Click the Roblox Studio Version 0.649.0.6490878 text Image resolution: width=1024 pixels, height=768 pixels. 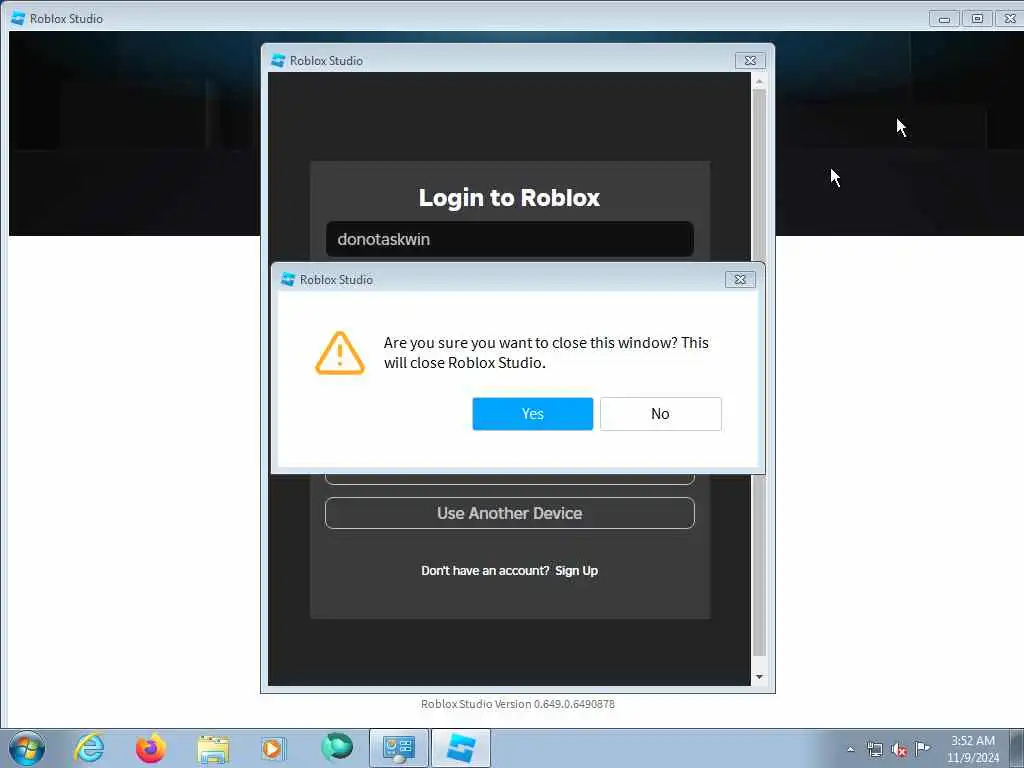[x=517, y=704]
